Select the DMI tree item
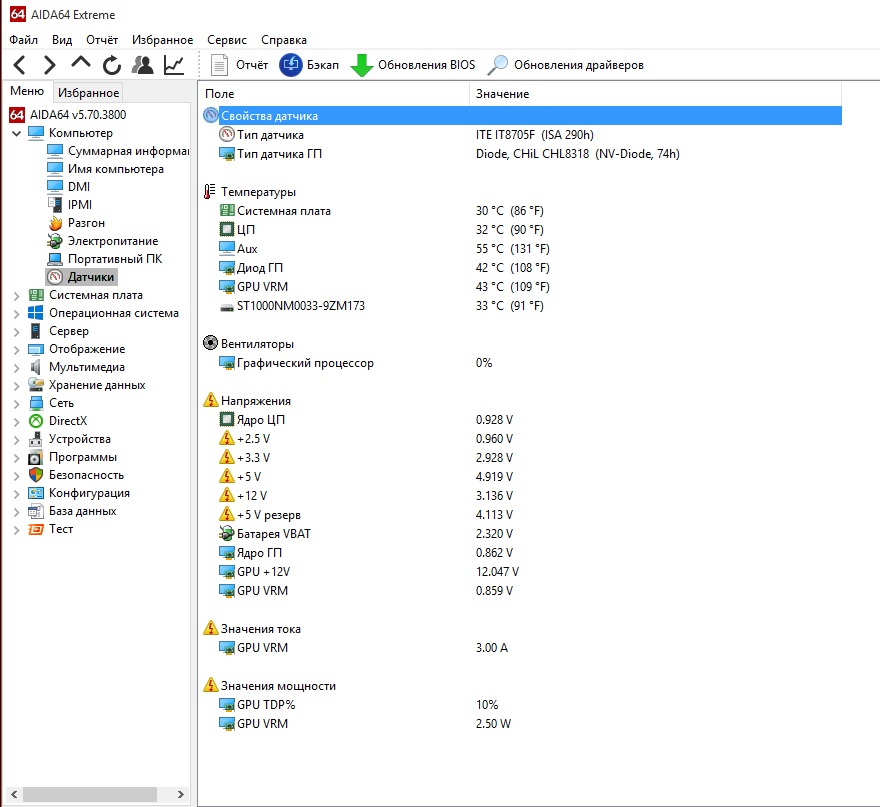Image resolution: width=880 pixels, height=807 pixels. click(x=68, y=187)
